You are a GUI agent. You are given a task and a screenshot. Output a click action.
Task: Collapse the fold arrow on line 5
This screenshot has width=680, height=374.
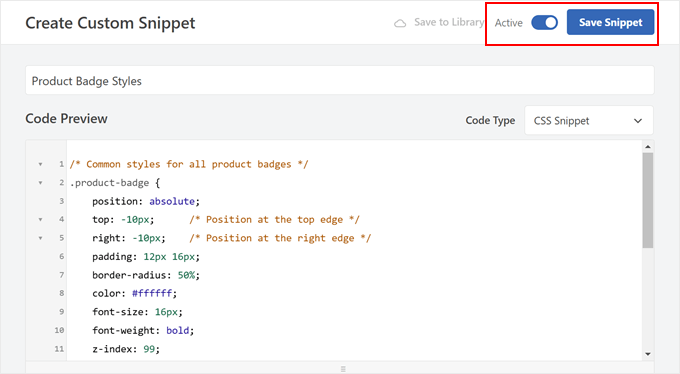(x=40, y=238)
